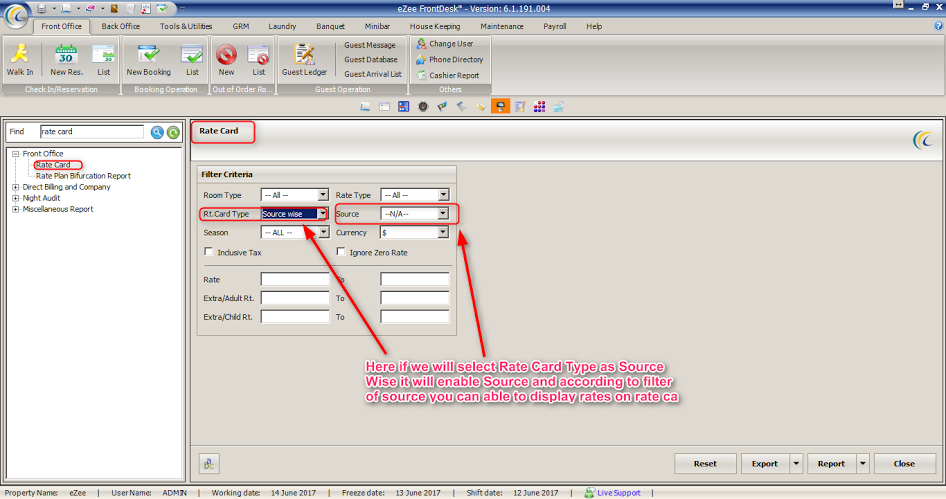Screen dimensions: 946x499
Task: Open the Export button dropdown arrow
Action: click(x=796, y=463)
